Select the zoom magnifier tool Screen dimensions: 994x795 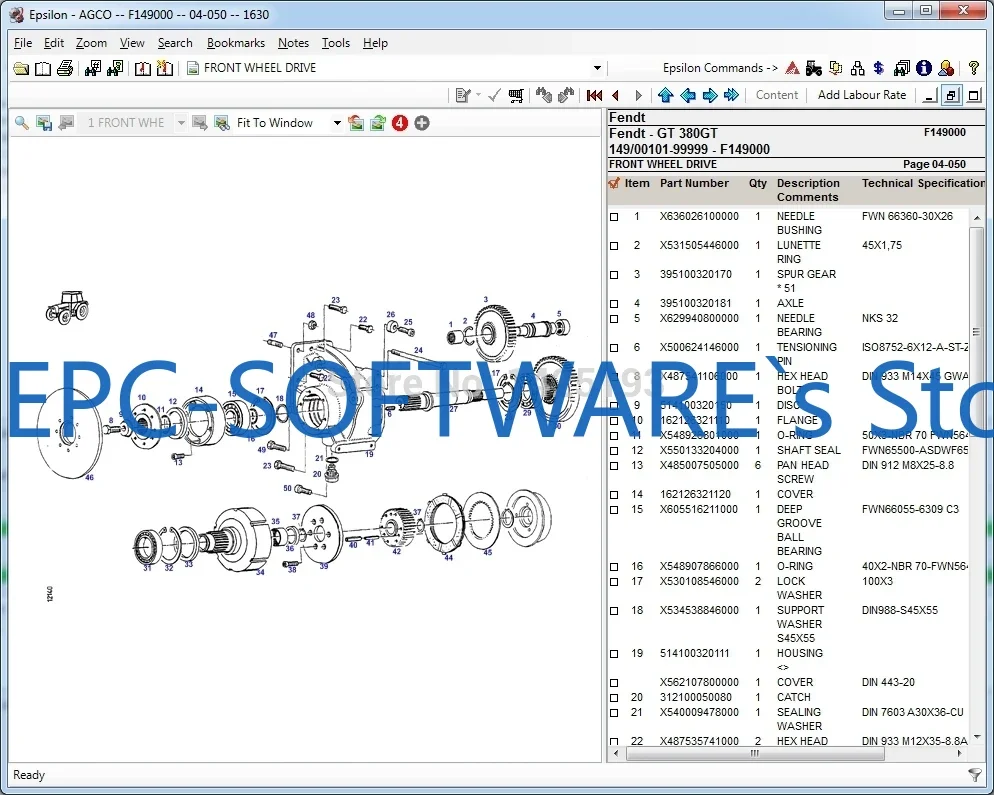[x=20, y=122]
